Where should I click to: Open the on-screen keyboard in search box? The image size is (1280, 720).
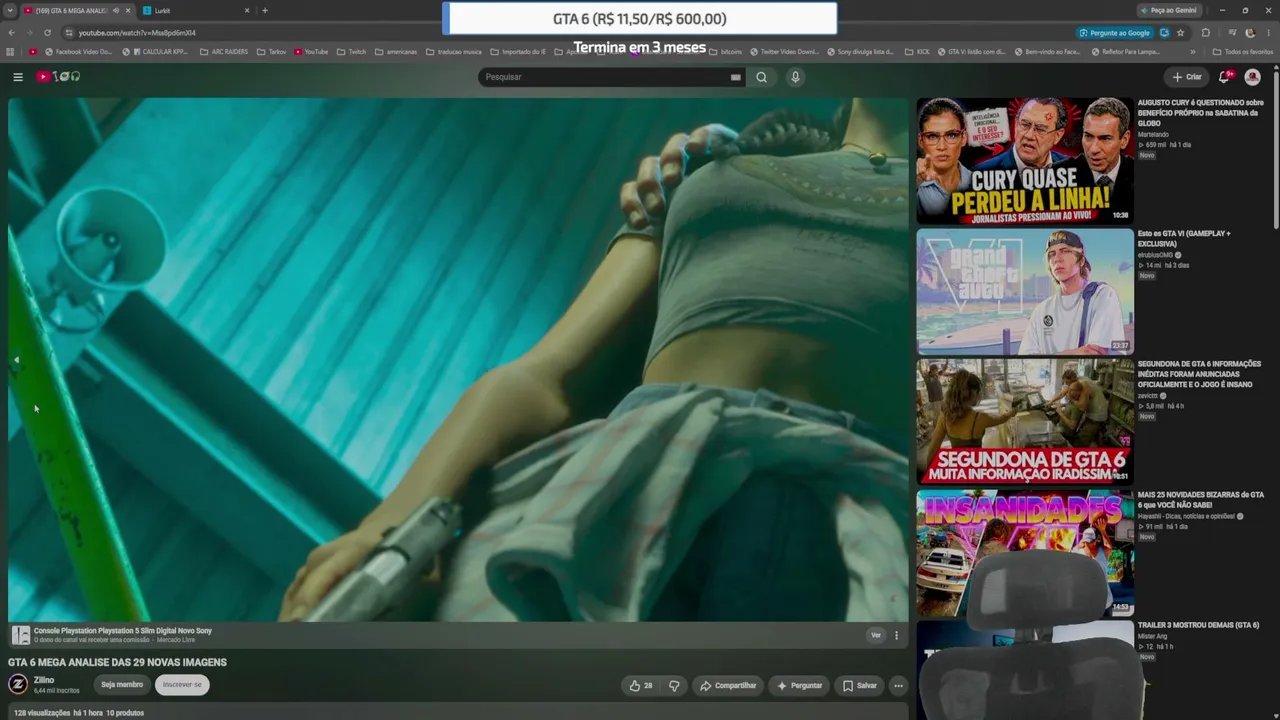click(736, 77)
